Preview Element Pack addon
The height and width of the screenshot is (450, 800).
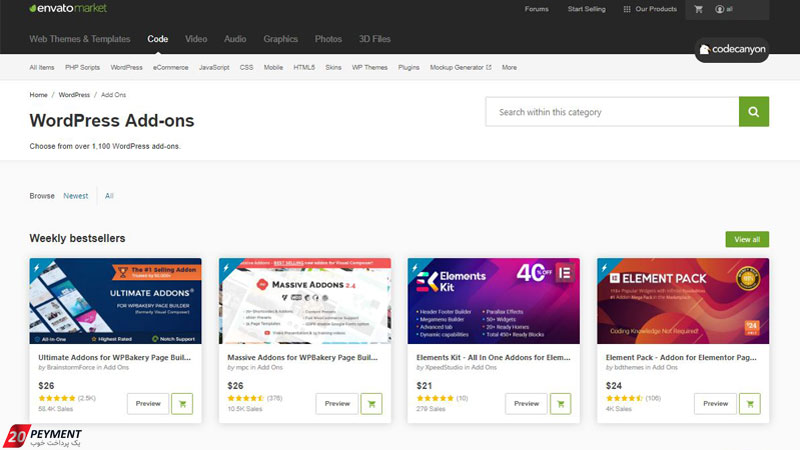715,404
